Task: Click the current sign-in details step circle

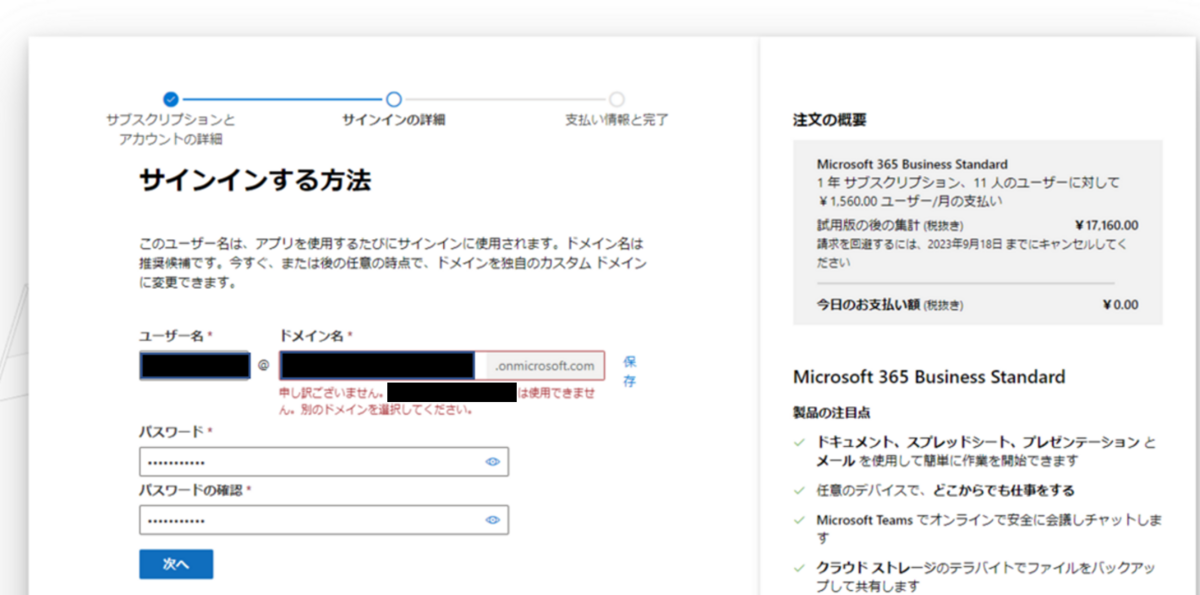Action: coord(394,99)
